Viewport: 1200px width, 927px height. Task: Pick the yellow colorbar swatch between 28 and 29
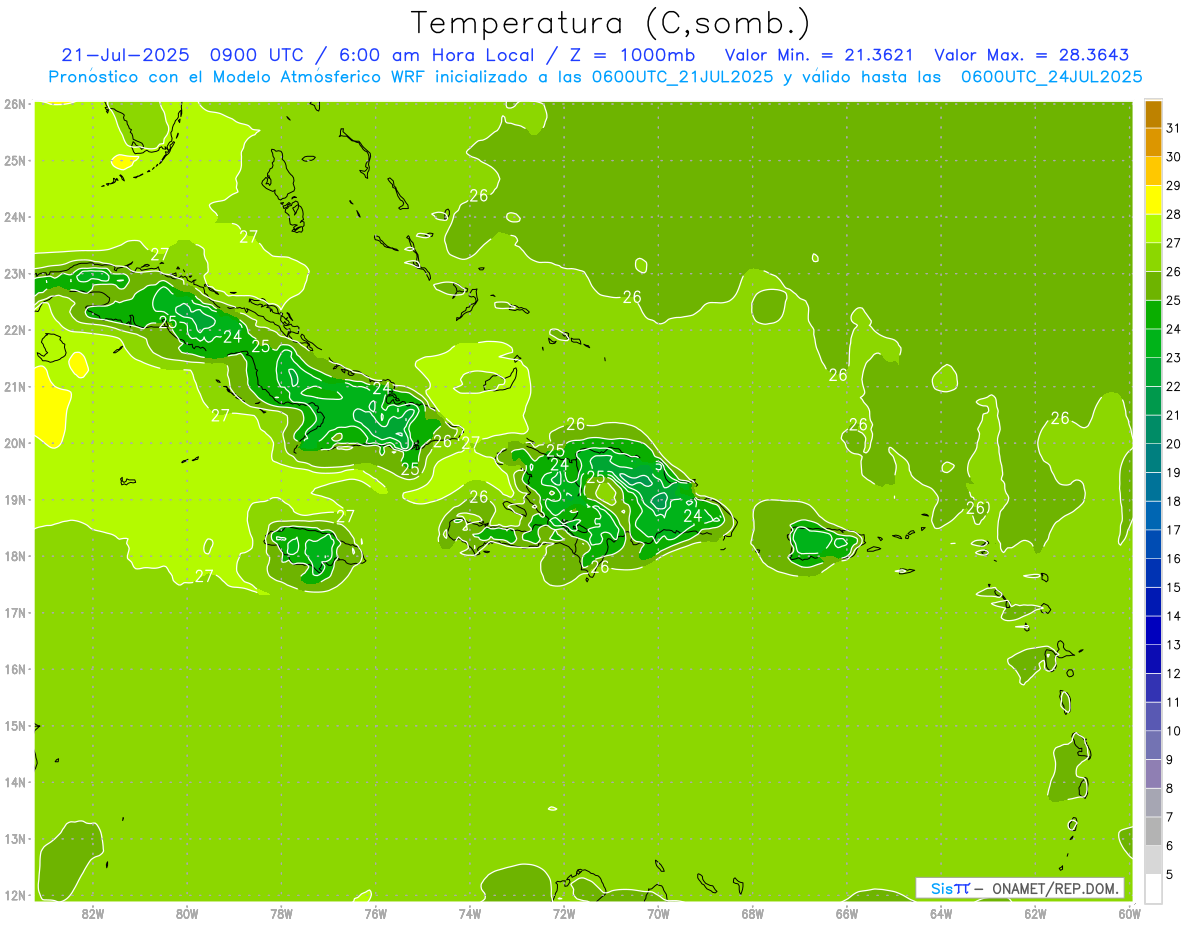coord(1153,200)
